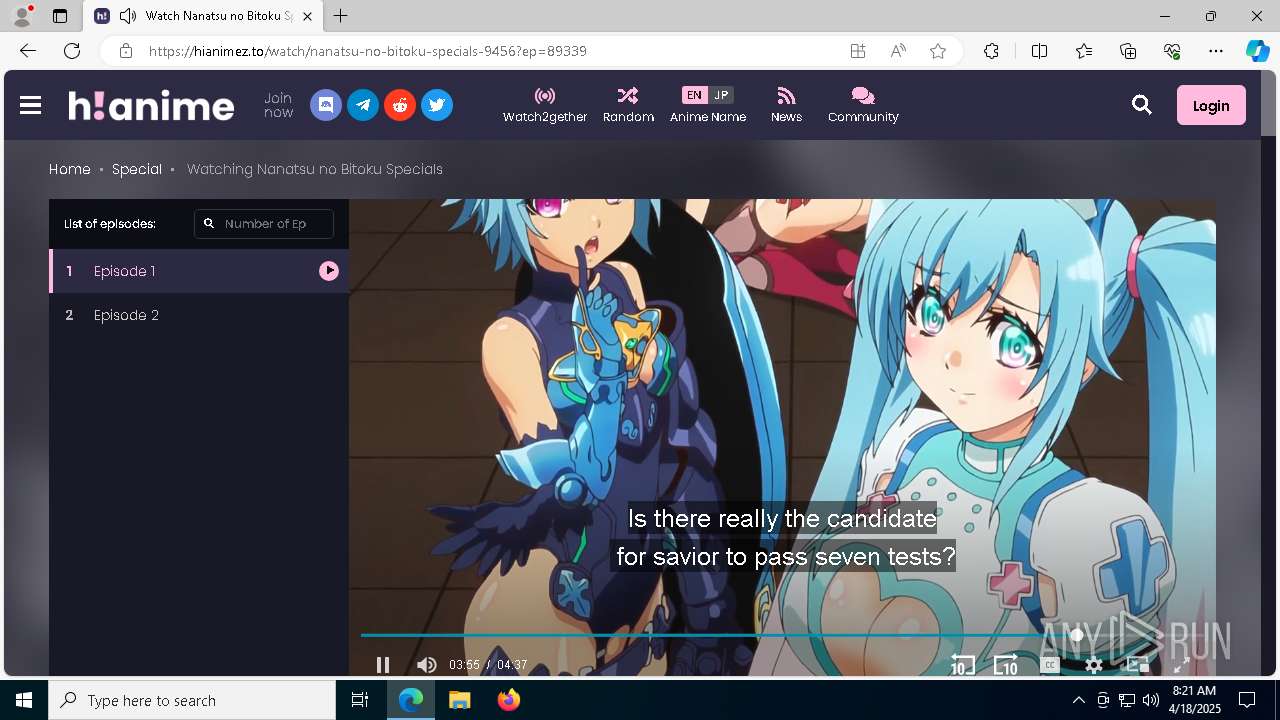Toggle closed captions CC
The image size is (1280, 720).
coord(1049,665)
